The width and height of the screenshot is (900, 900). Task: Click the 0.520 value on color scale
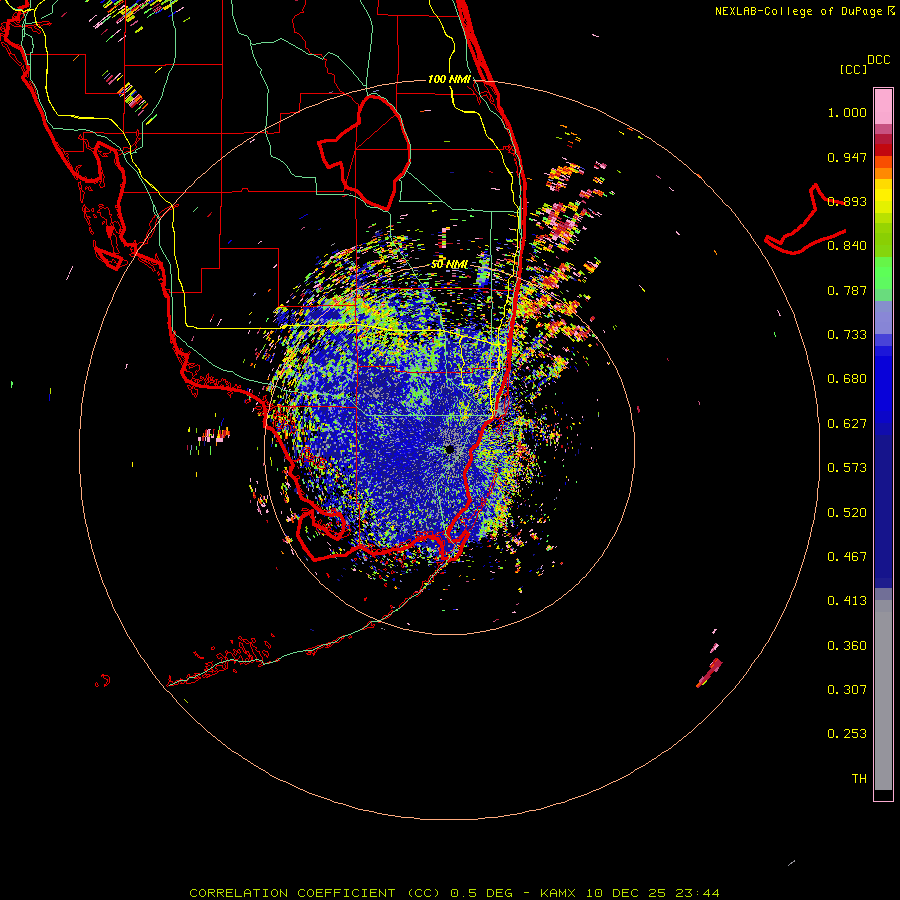pos(847,513)
